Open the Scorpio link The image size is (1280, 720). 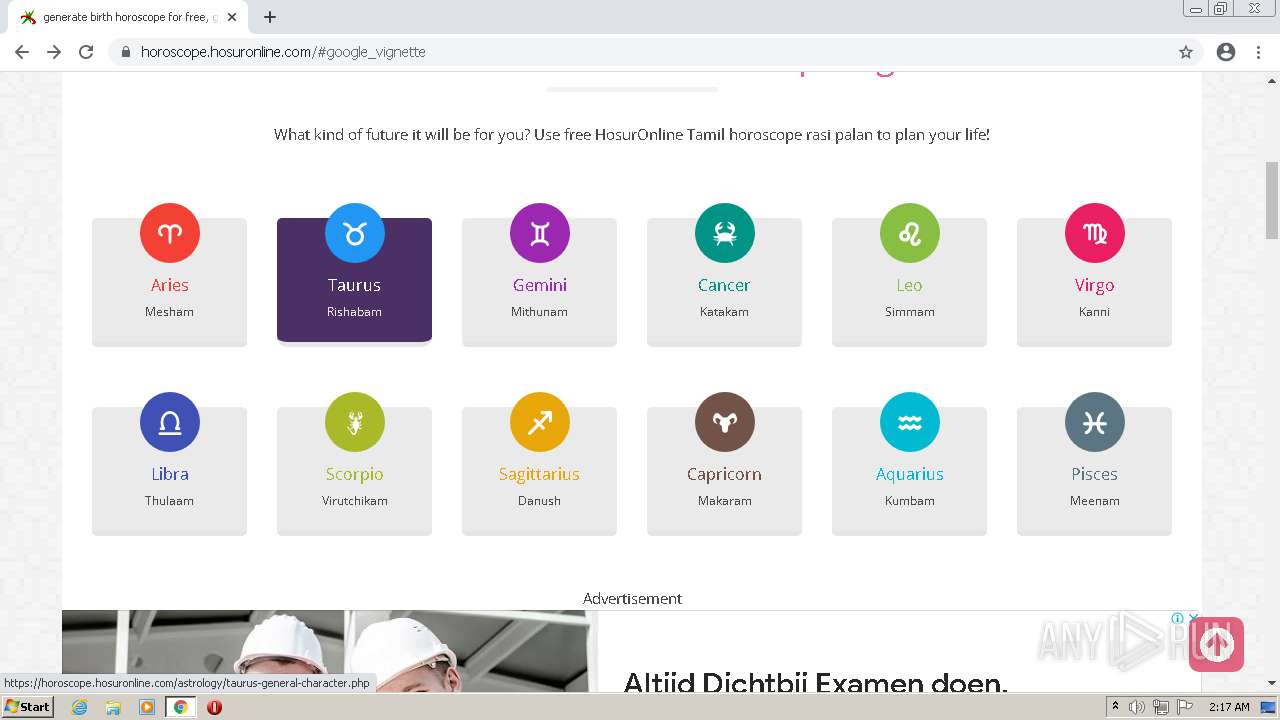click(x=354, y=475)
